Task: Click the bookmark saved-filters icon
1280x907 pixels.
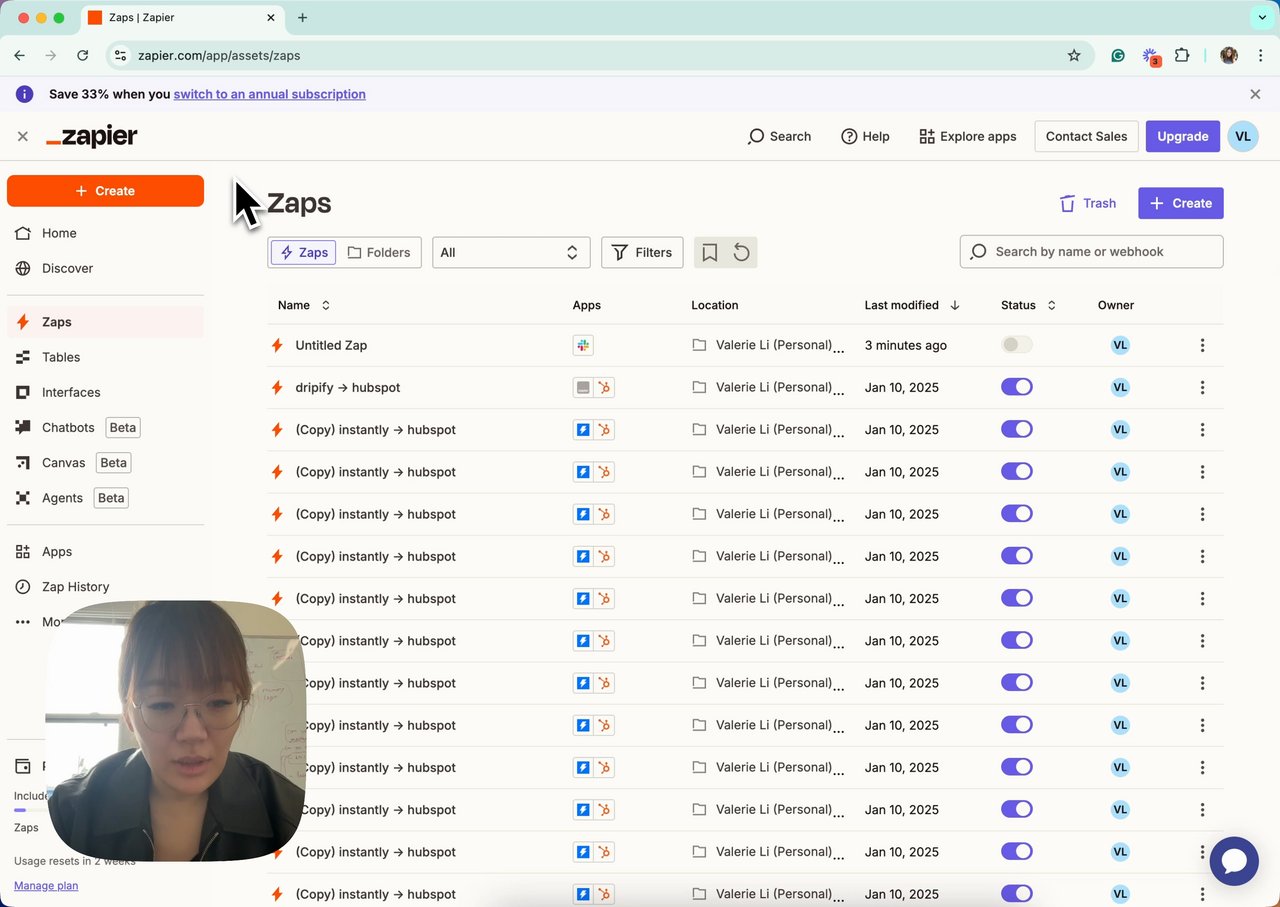Action: click(710, 253)
